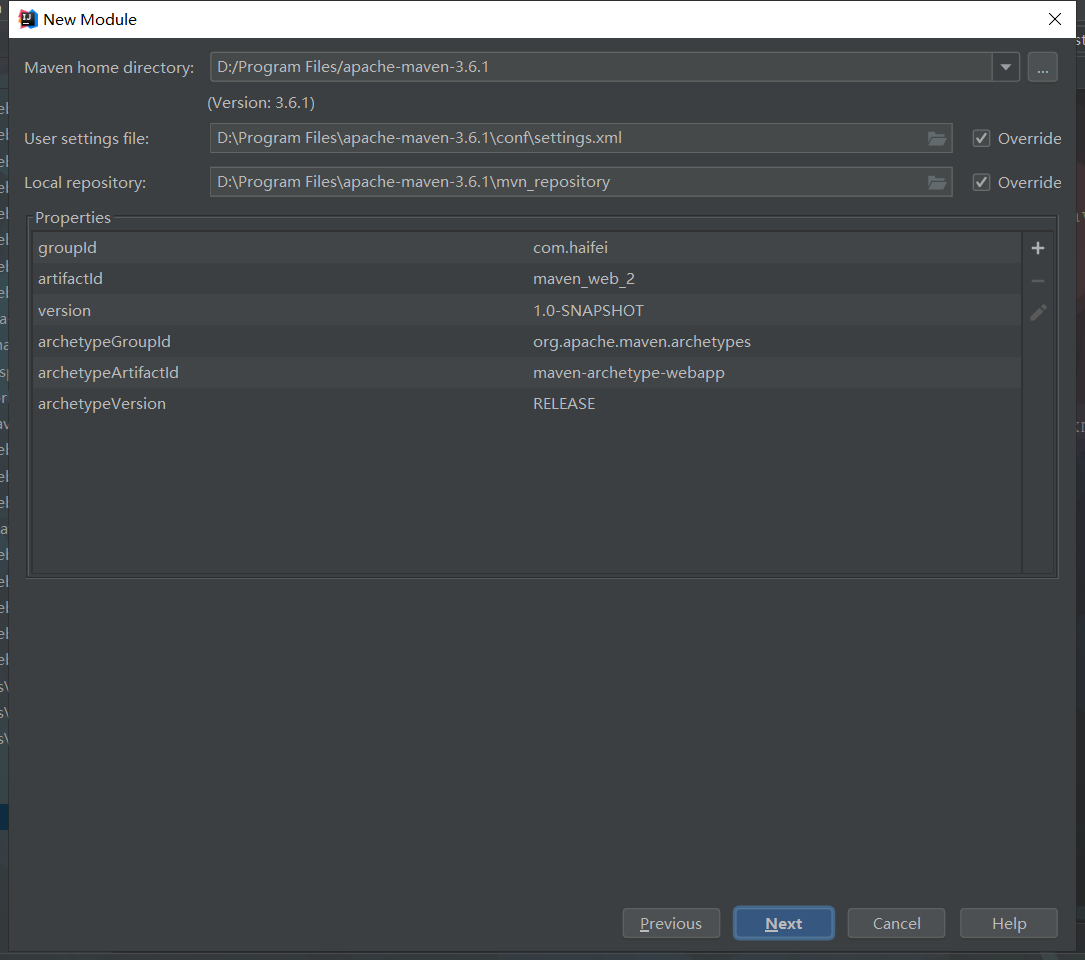Screen dimensions: 1085x960
Task: Add a new Maven property with plus icon
Action: (x=1037, y=248)
